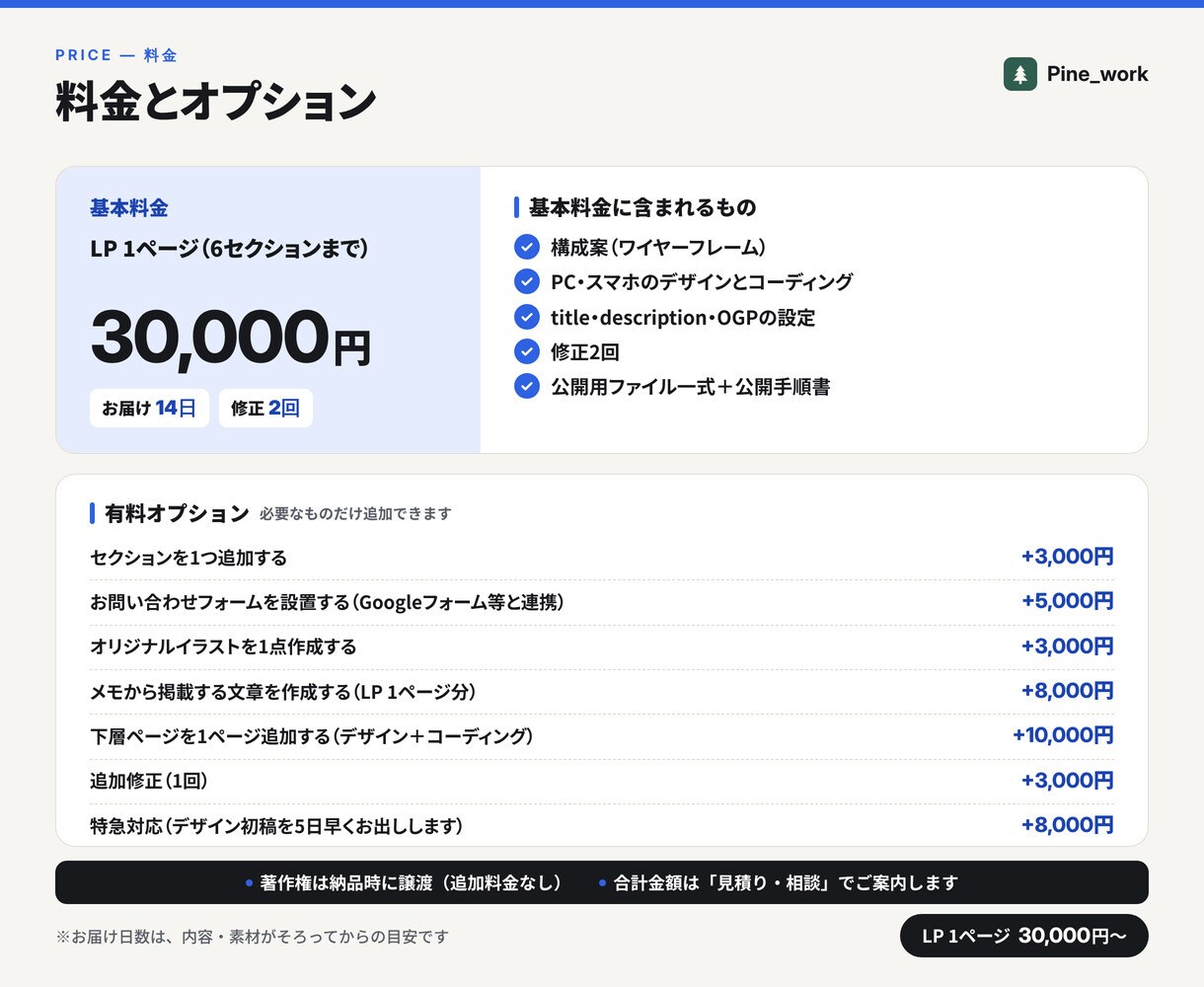Click the 修正 2回 badge
Viewport: 1204px width, 987px height.
click(265, 408)
